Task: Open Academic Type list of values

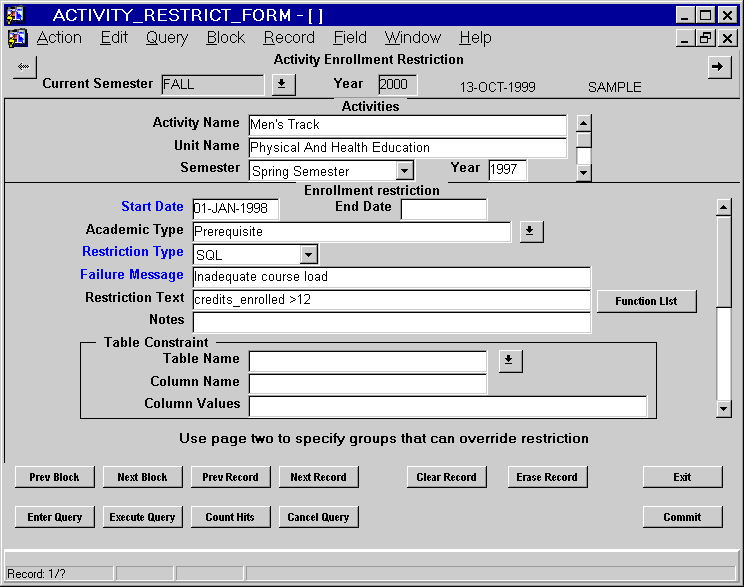Action: (x=531, y=232)
